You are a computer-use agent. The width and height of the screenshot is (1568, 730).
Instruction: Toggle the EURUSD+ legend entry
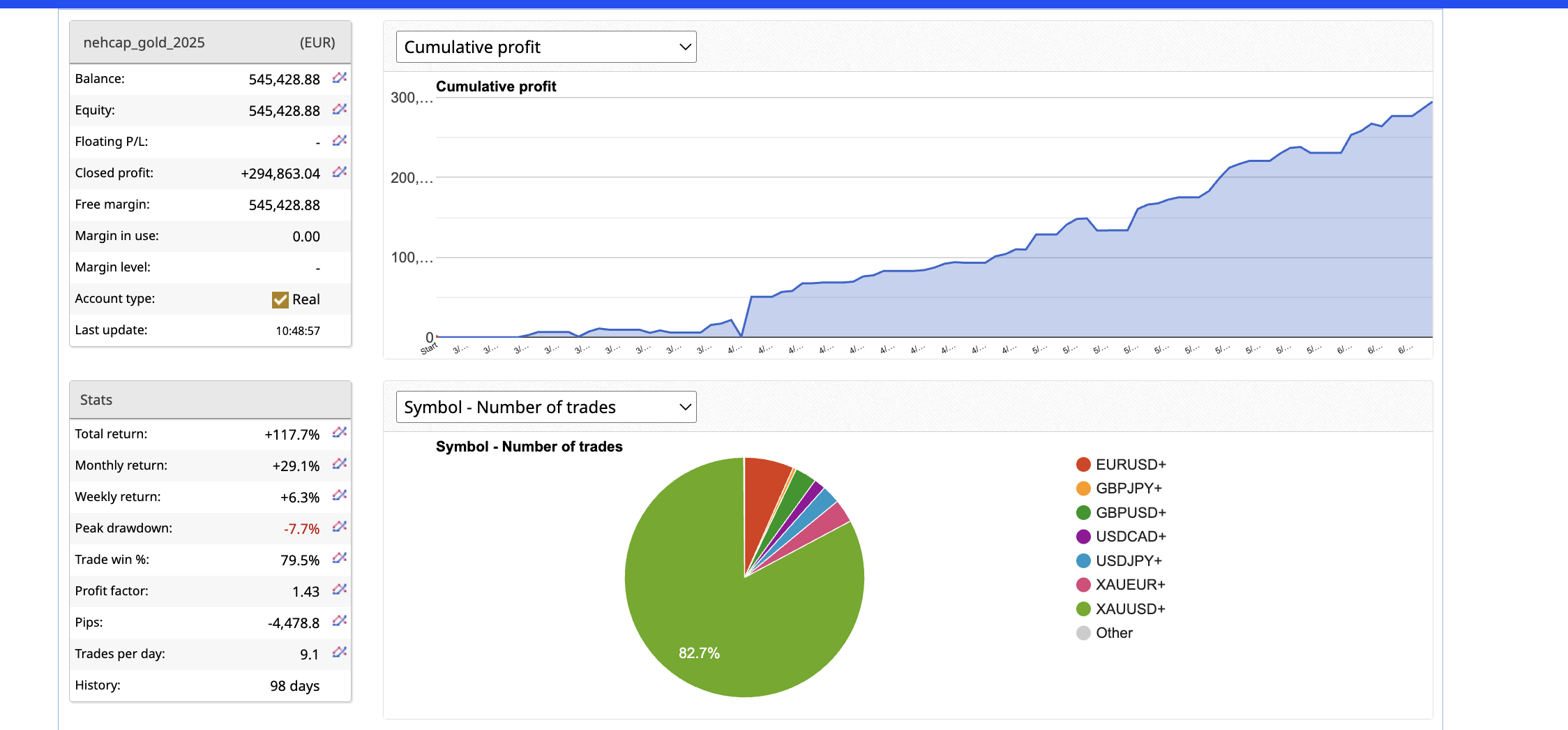click(x=1130, y=465)
